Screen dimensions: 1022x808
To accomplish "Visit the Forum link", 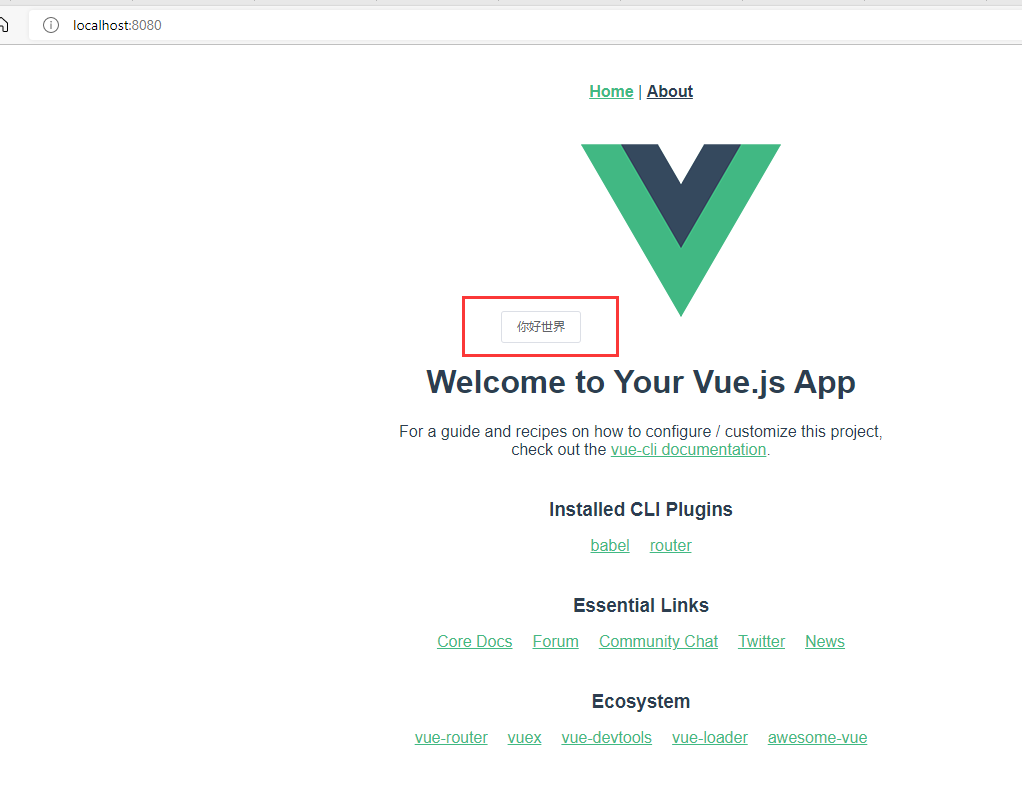I will pyautogui.click(x=555, y=641).
